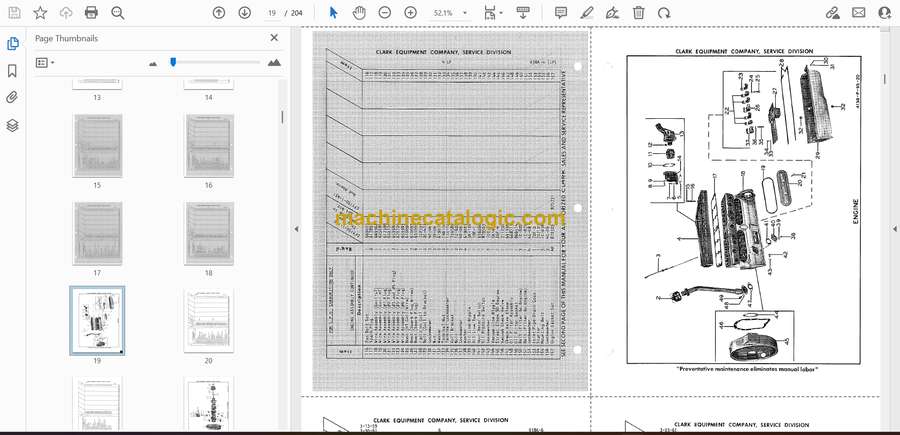Image resolution: width=900 pixels, height=435 pixels.
Task: Click the page number field showing 19
Action: 272,13
